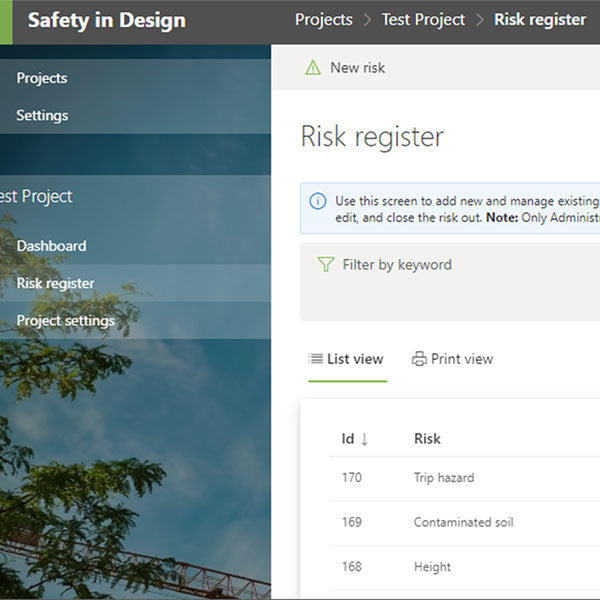600x600 pixels.
Task: Open Project settings in the sidebar
Action: (x=66, y=321)
